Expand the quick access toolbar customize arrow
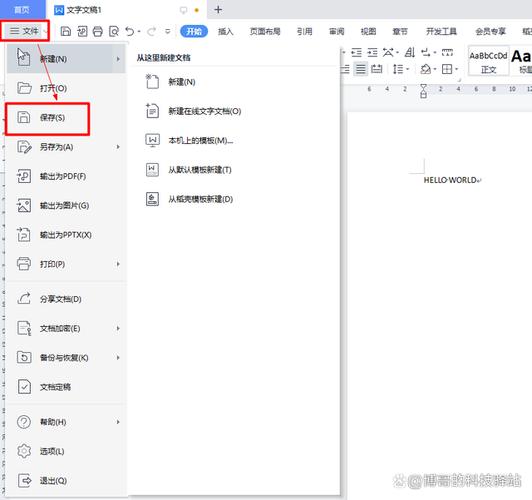 (168, 32)
